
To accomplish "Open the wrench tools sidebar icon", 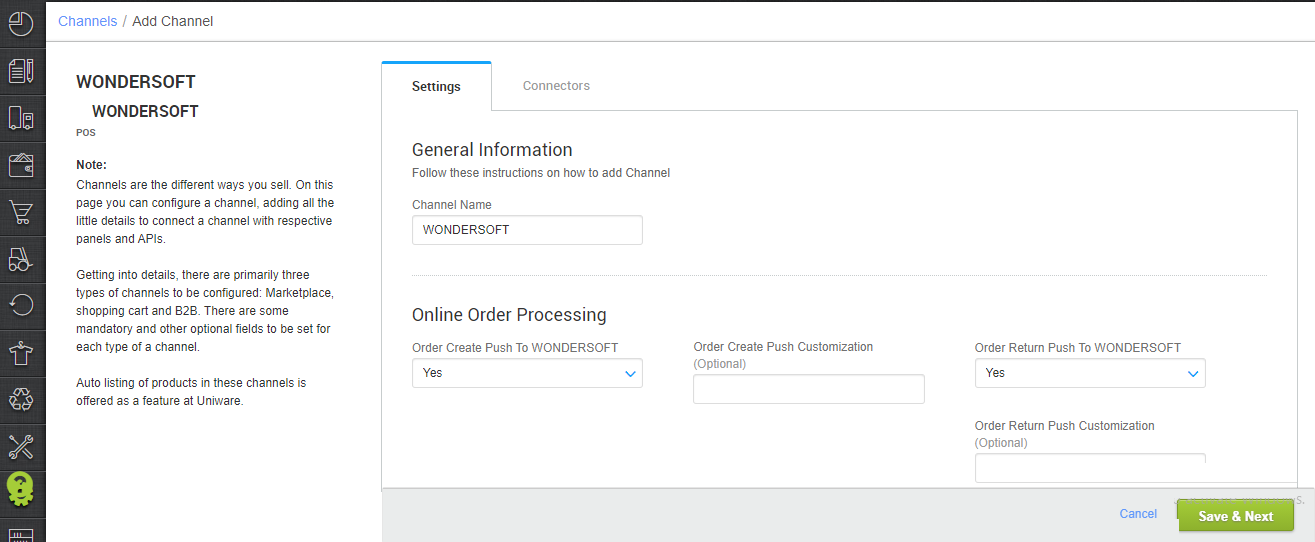I will coord(21,447).
